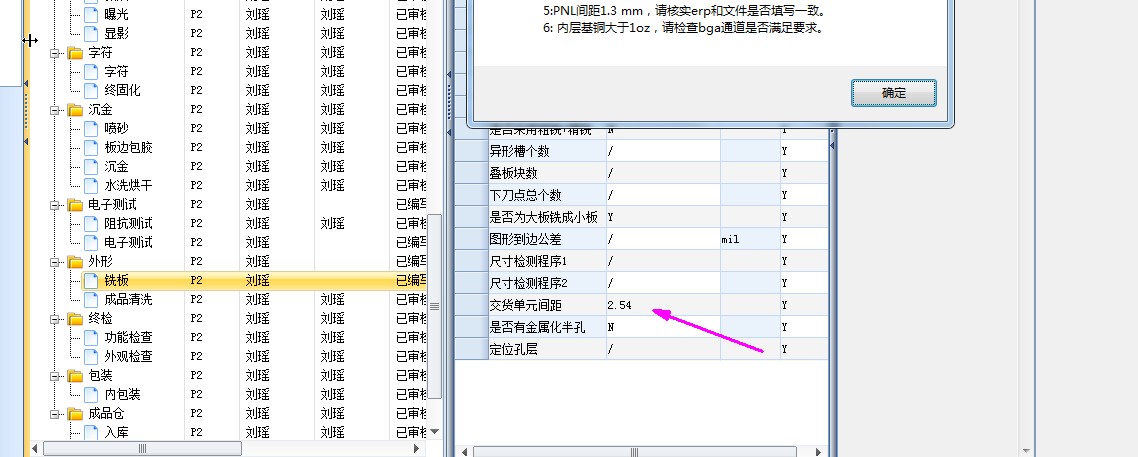This screenshot has height=457, width=1138.
Task: Click the 成品清洗 document icon
Action: (91, 300)
